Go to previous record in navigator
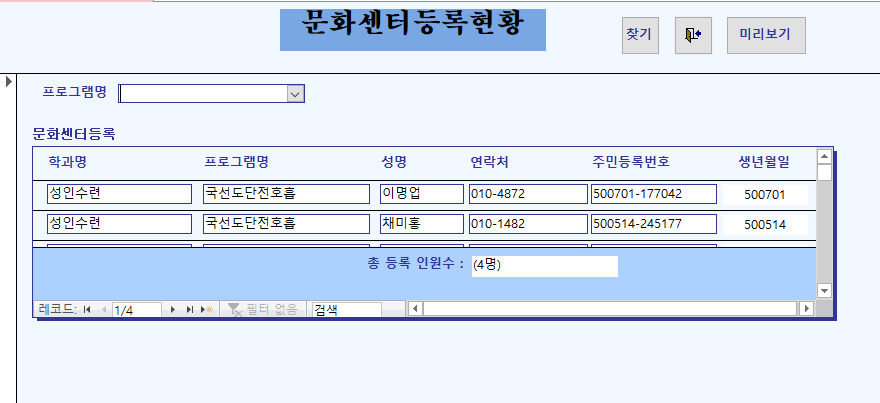 [102, 310]
